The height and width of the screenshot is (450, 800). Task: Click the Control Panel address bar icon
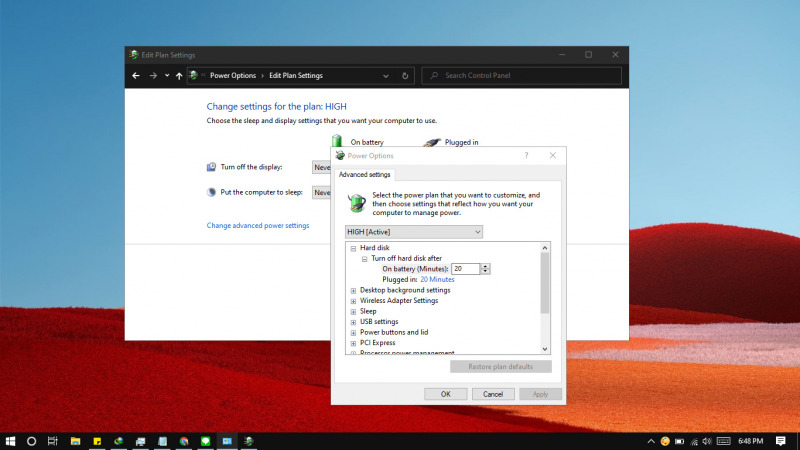pos(193,76)
